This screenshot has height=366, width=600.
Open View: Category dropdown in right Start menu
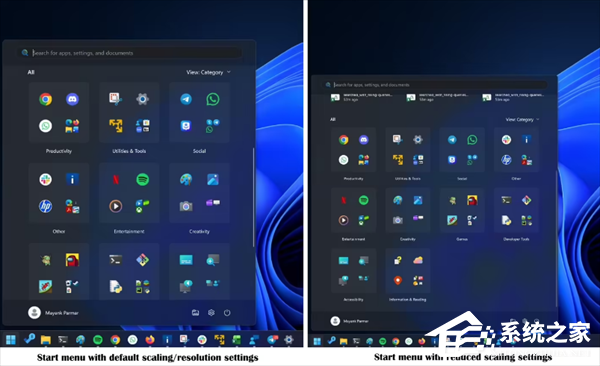pos(522,119)
